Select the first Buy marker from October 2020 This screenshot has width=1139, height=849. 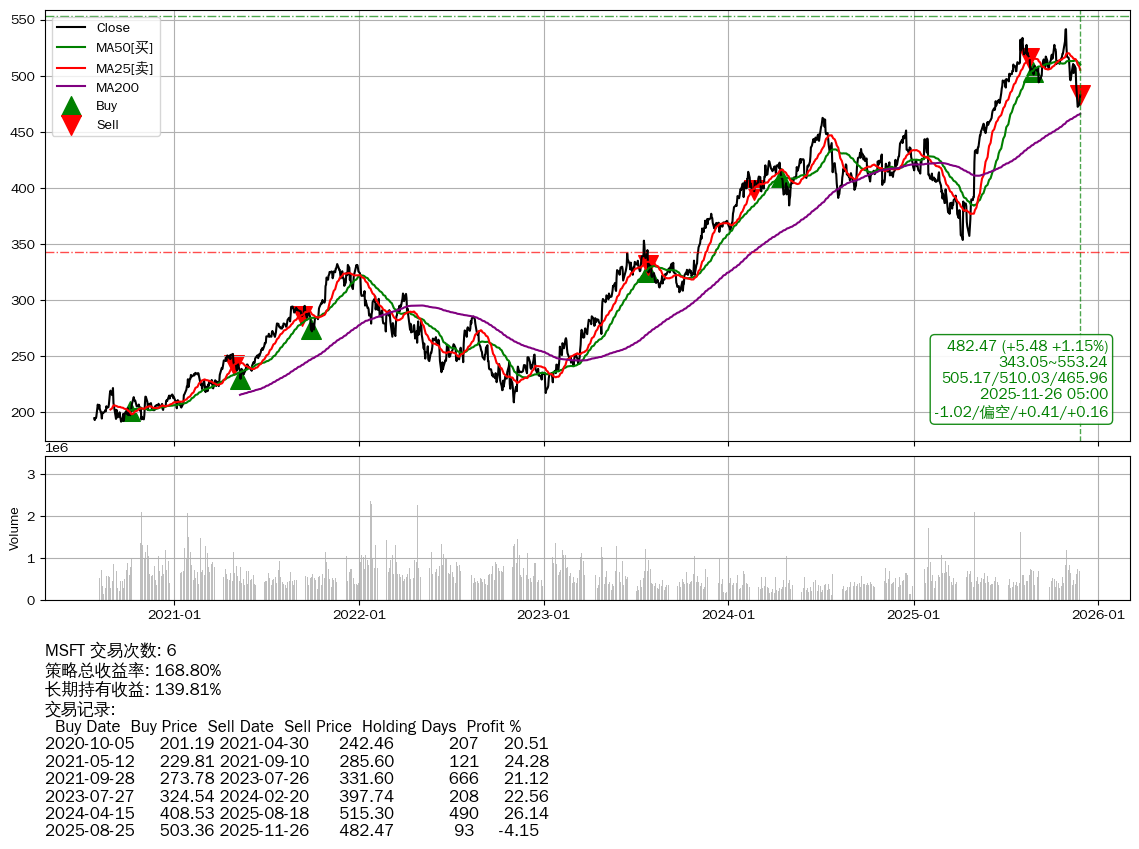tap(131, 410)
